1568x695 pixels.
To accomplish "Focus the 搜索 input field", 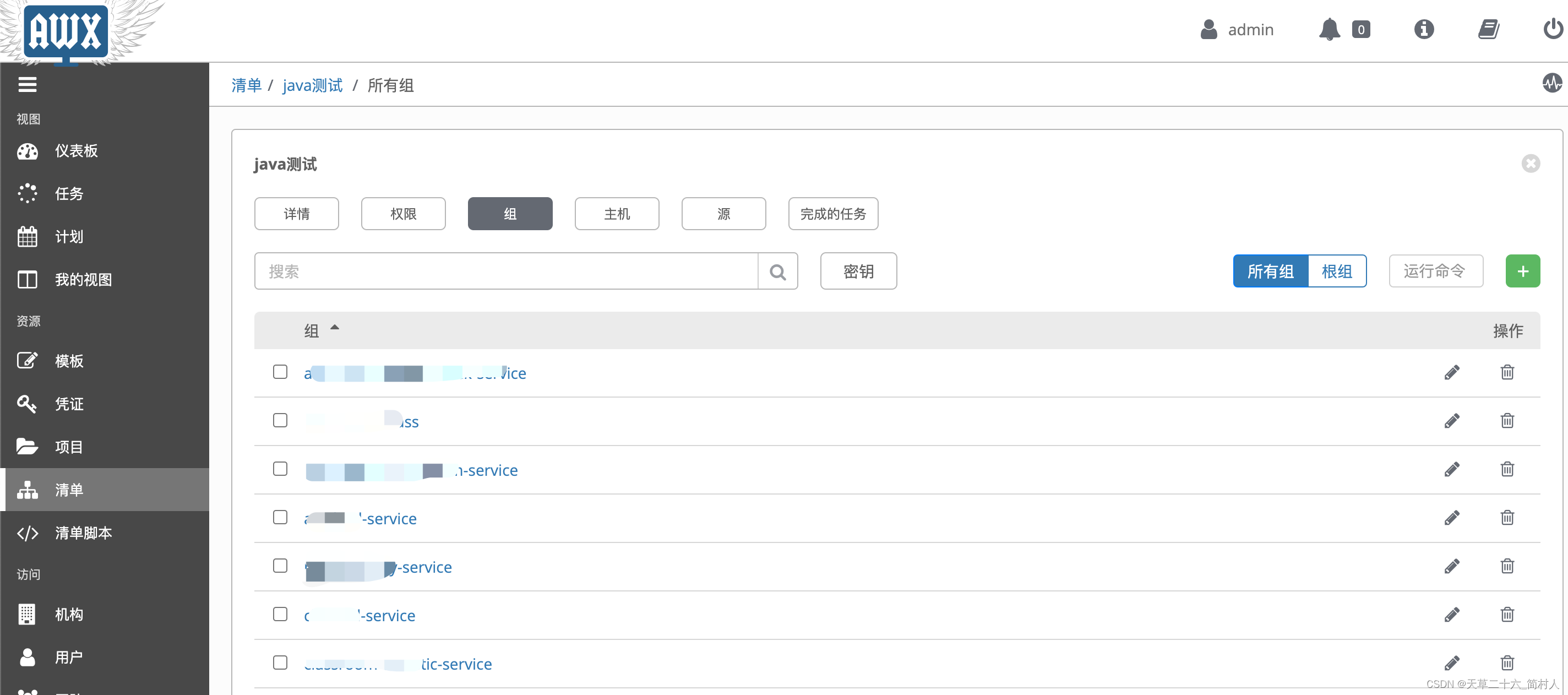I will [x=505, y=272].
